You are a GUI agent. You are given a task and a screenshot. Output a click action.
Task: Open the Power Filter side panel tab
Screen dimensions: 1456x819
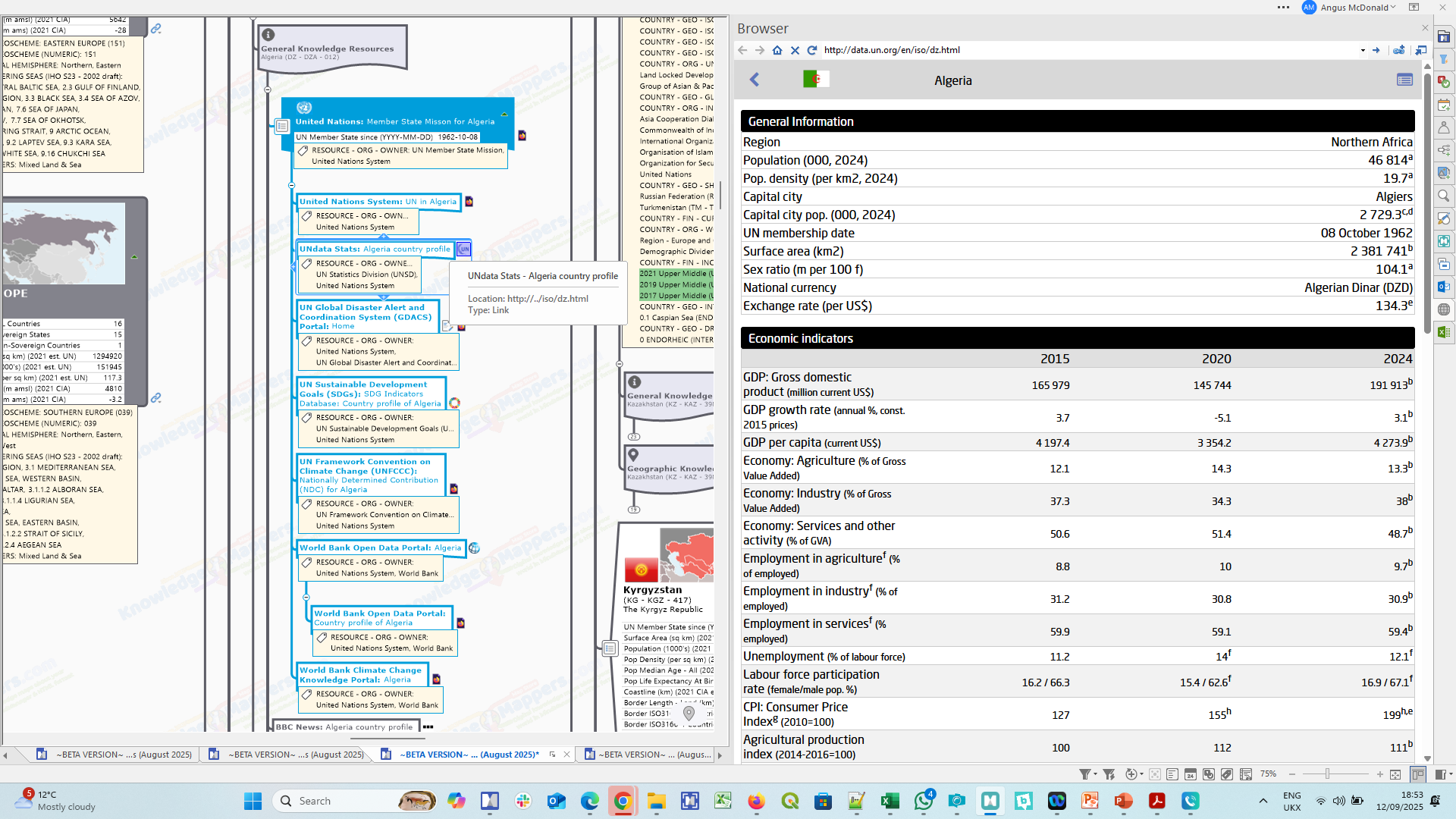tap(1444, 59)
